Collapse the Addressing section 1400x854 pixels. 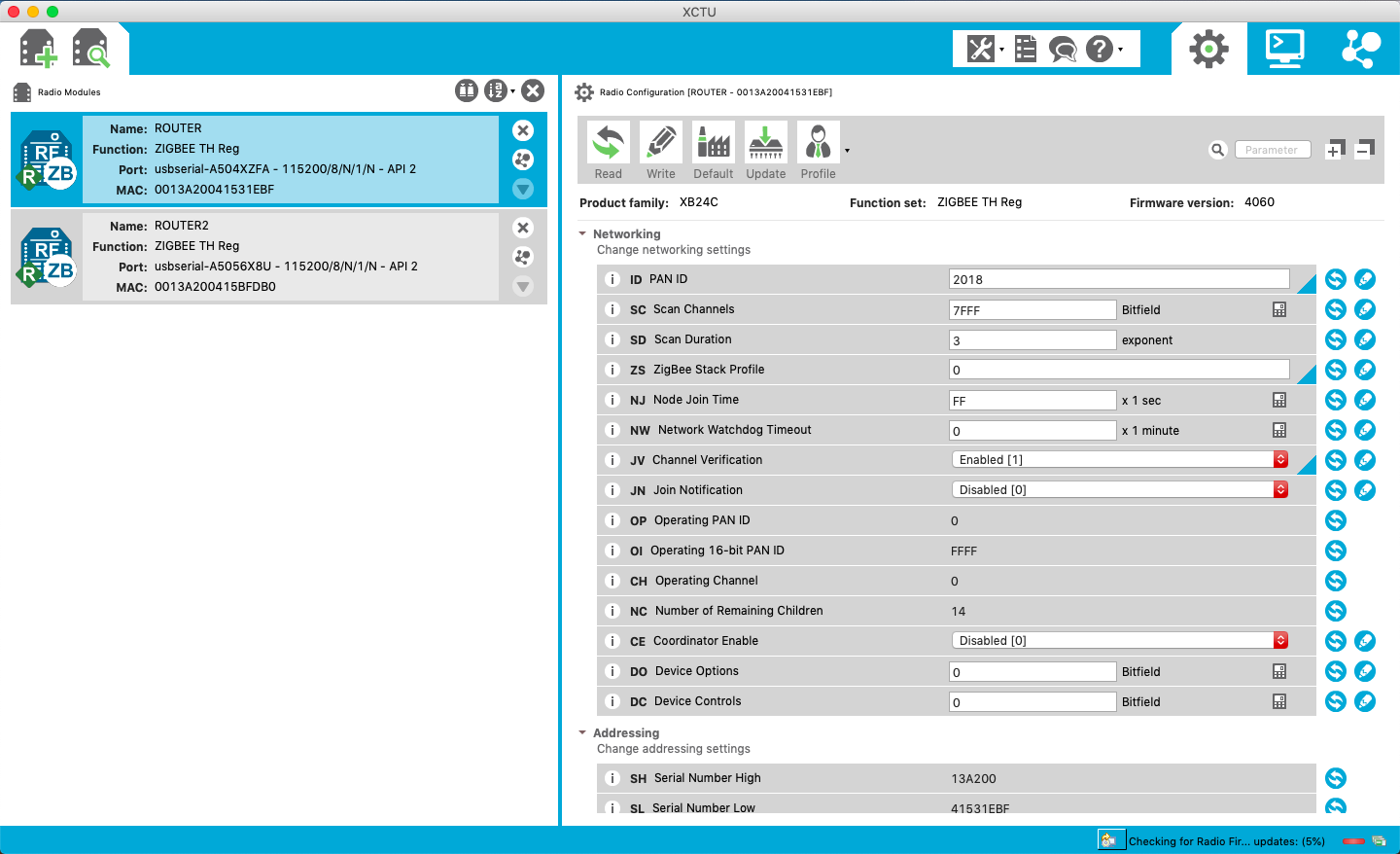582,733
